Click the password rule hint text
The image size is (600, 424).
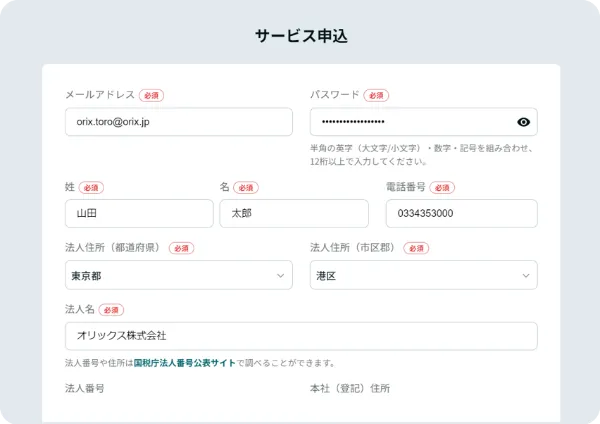pyautogui.click(x=422, y=155)
